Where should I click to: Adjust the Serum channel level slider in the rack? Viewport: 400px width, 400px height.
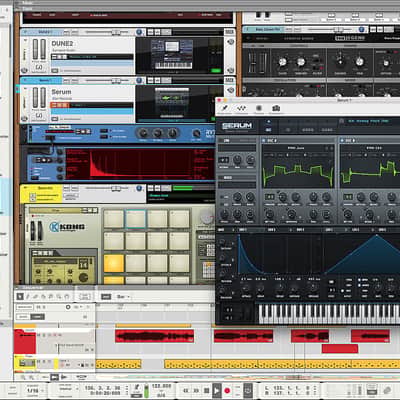click(x=116, y=81)
